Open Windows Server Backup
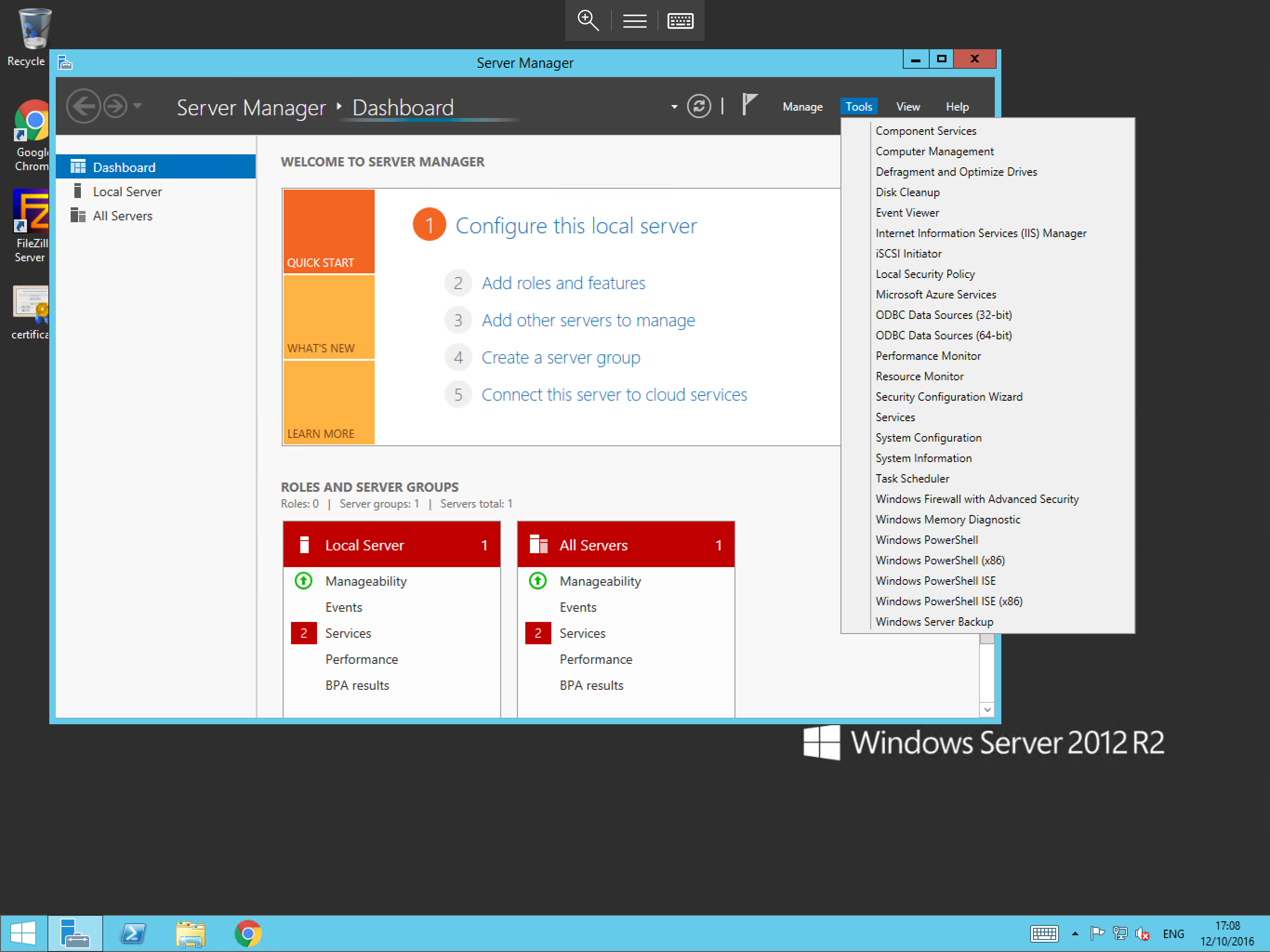1270x952 pixels. (987, 622)
